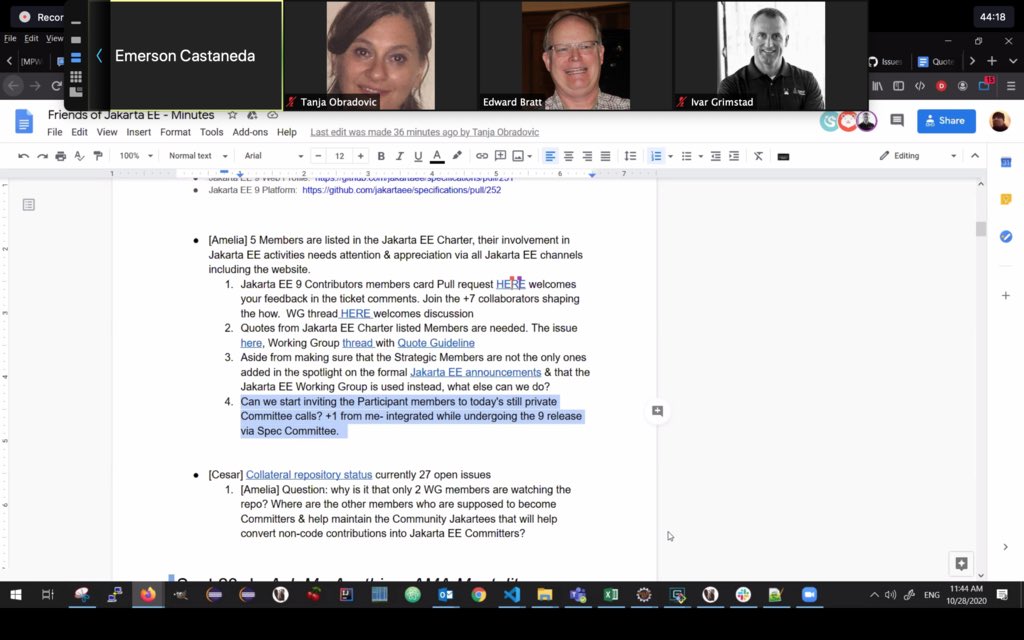Image resolution: width=1024 pixels, height=640 pixels.
Task: Star the Friends of Jakarta EE document
Action: [232, 115]
